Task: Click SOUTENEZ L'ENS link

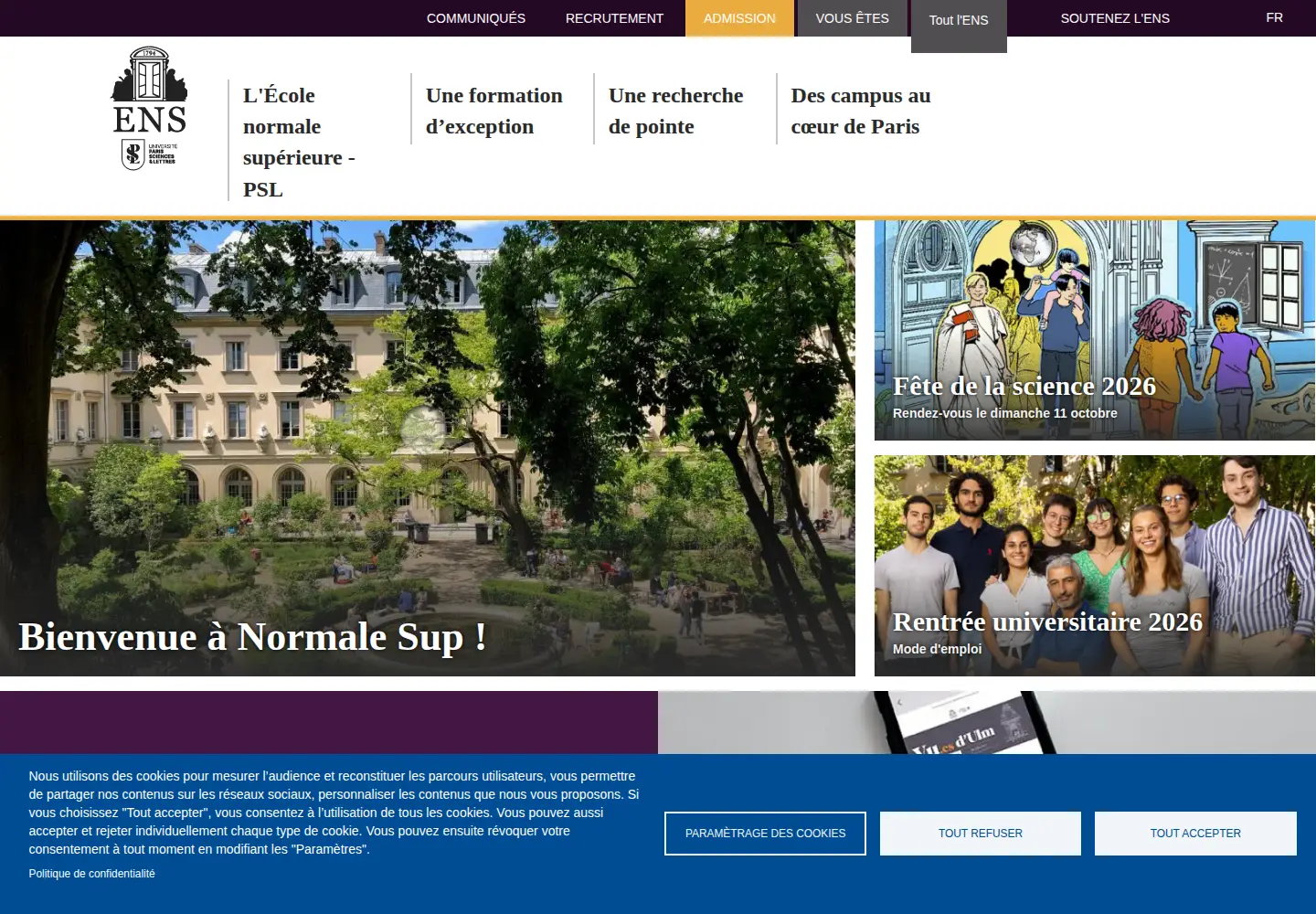Action: 1115,18
